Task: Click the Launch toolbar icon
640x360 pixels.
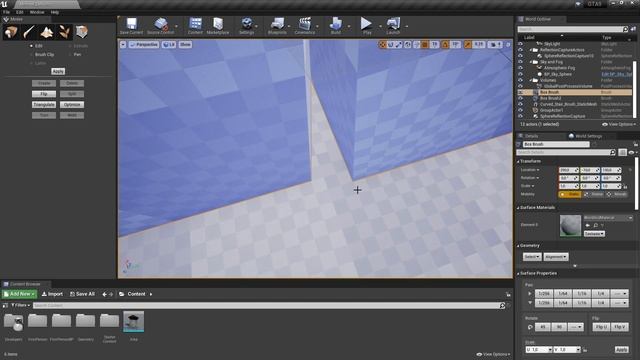Action: (x=393, y=26)
